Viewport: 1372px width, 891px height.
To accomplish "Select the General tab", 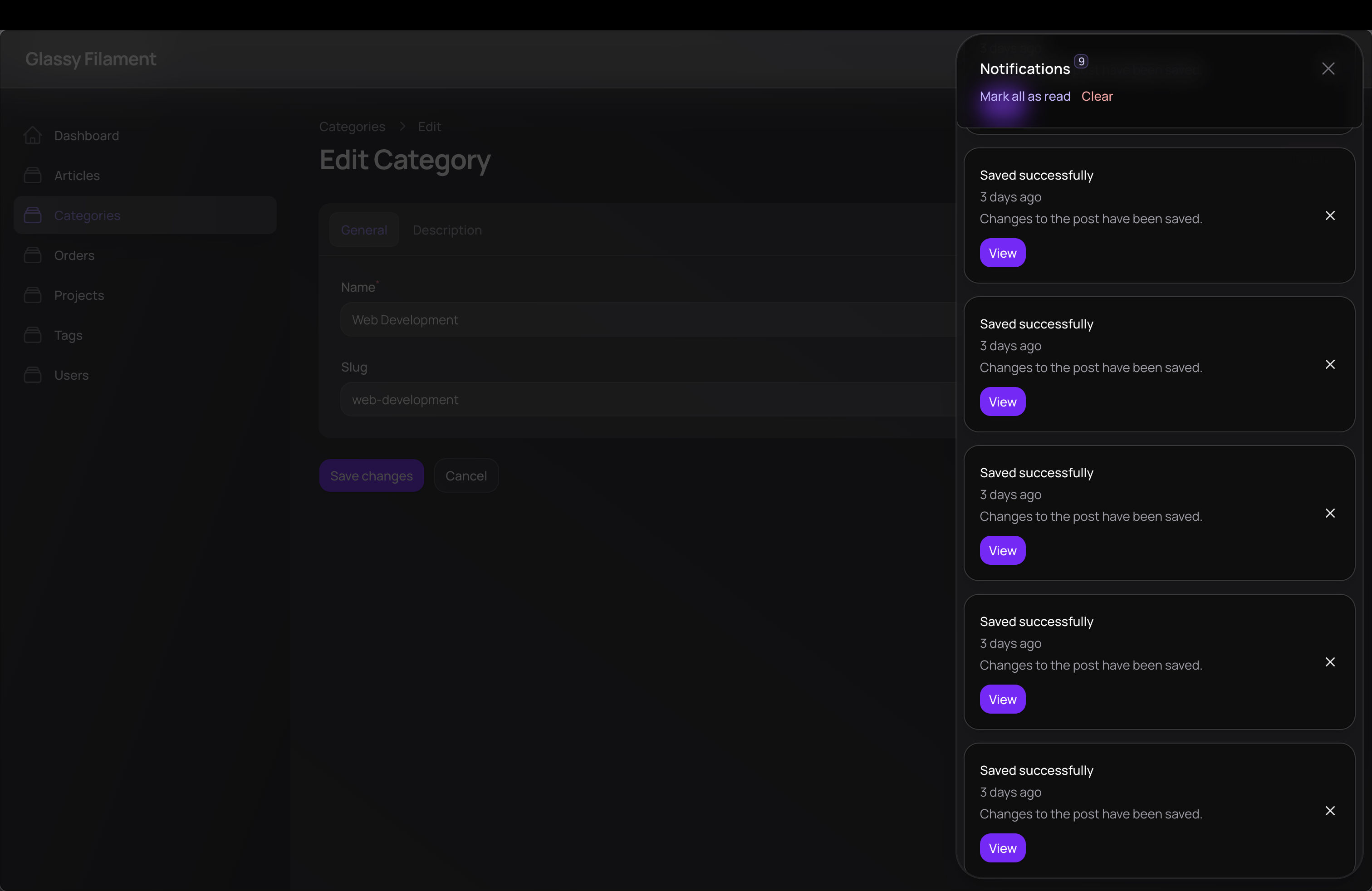I will [364, 230].
